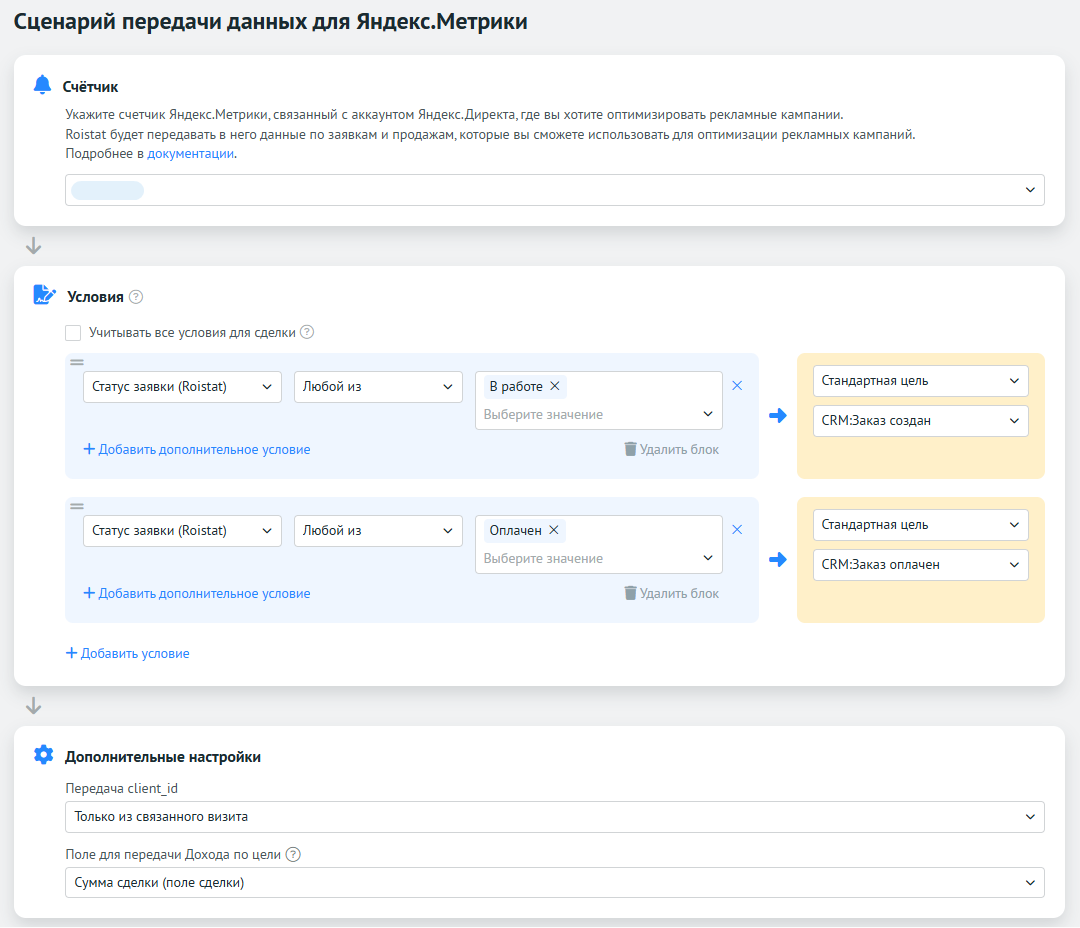Open the документации link
1080x928 pixels.
(190, 154)
